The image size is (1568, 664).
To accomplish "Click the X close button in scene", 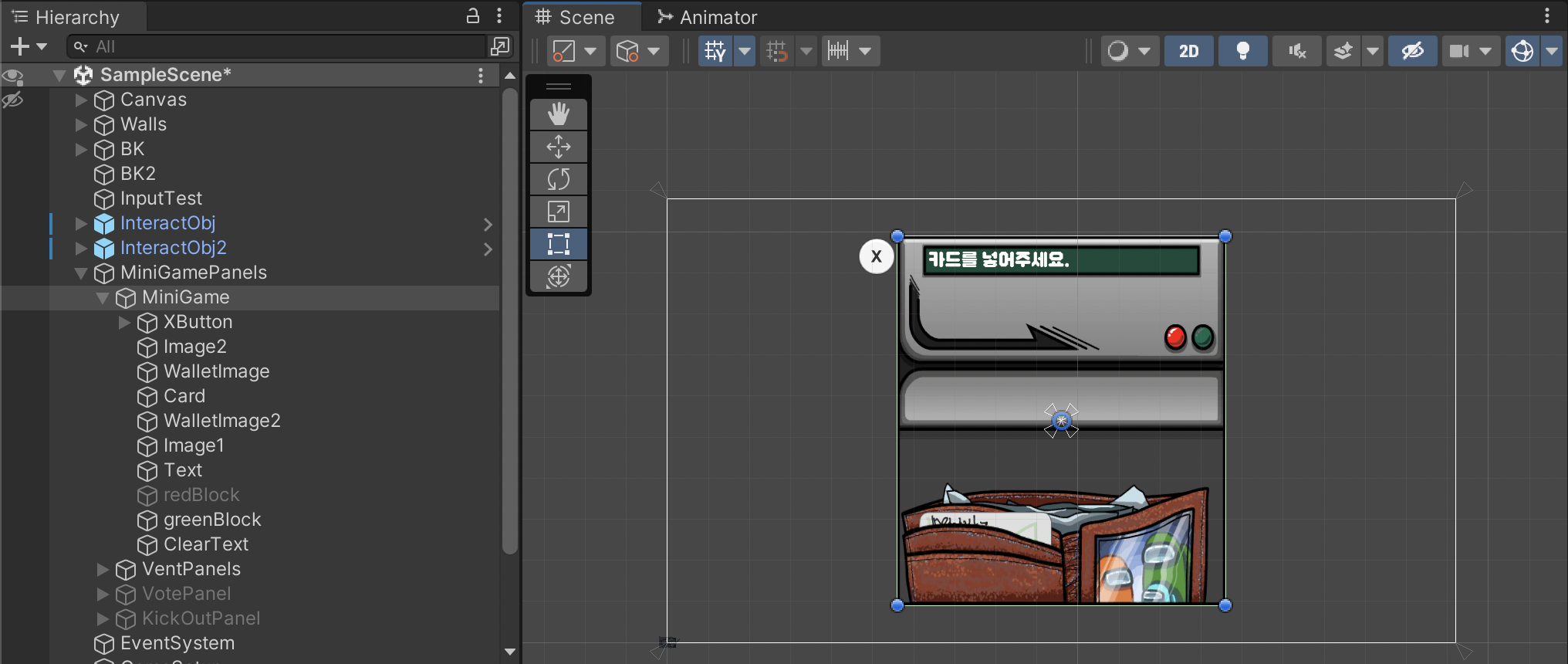I will point(877,256).
